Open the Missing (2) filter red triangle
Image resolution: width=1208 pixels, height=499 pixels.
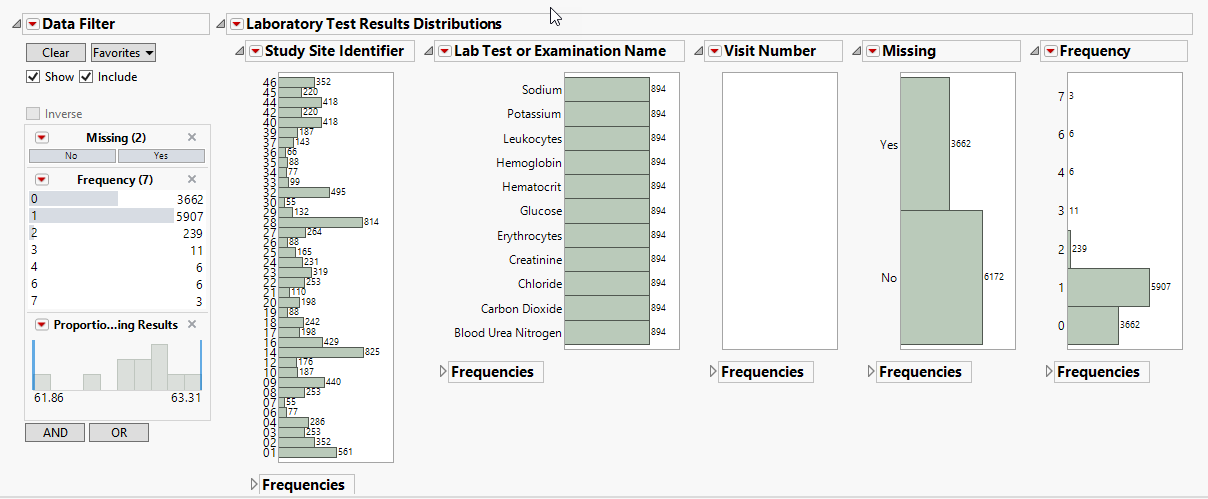(42, 138)
